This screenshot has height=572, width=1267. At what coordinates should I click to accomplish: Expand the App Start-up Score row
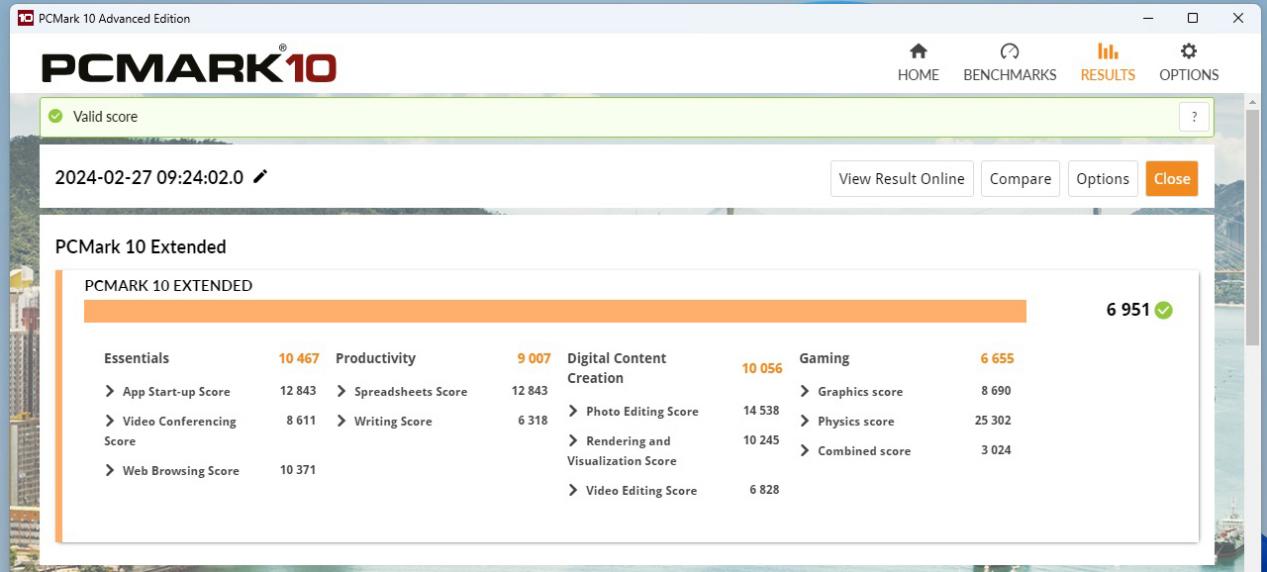[110, 392]
